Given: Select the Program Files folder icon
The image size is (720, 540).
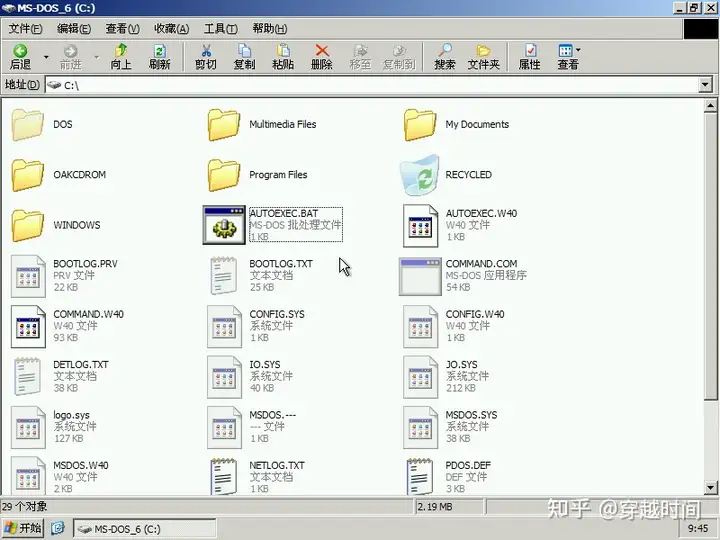Looking at the screenshot, I should [224, 175].
